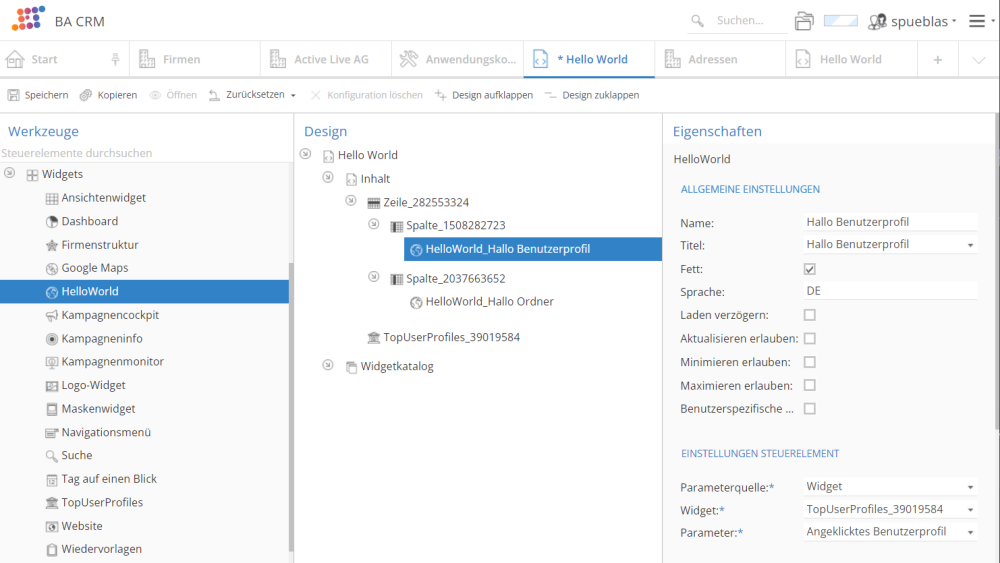Screen dimensions: 1000x563
Task: Switch to the Firmen tab
Action: pyautogui.click(x=181, y=59)
